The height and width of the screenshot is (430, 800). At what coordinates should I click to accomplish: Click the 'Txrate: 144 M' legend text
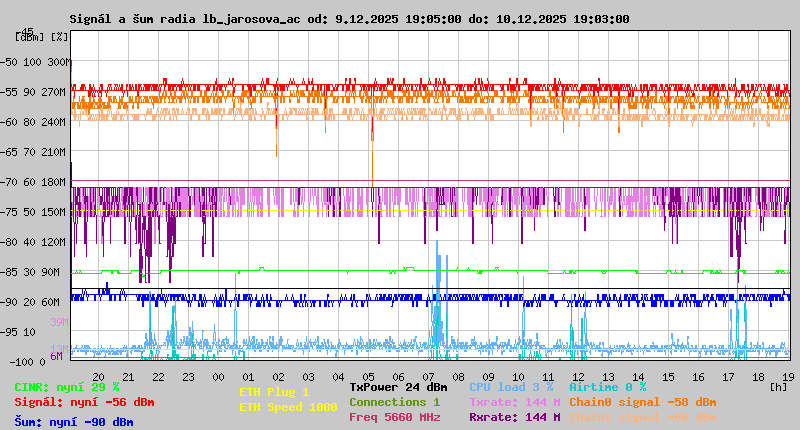pos(515,402)
